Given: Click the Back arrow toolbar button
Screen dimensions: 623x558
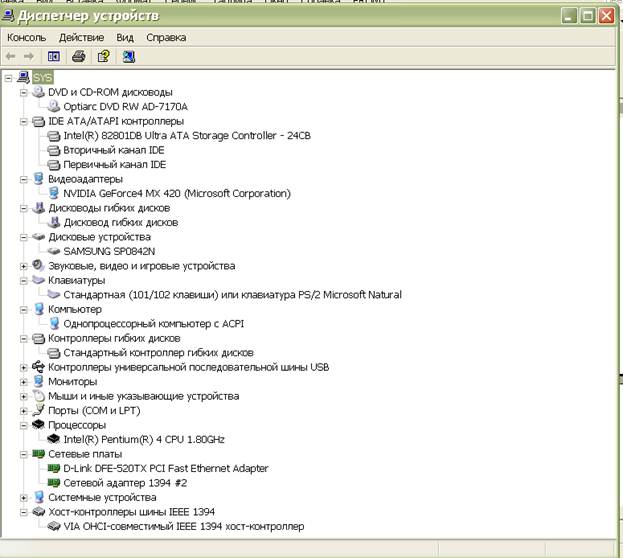Looking at the screenshot, I should click(x=11, y=56).
